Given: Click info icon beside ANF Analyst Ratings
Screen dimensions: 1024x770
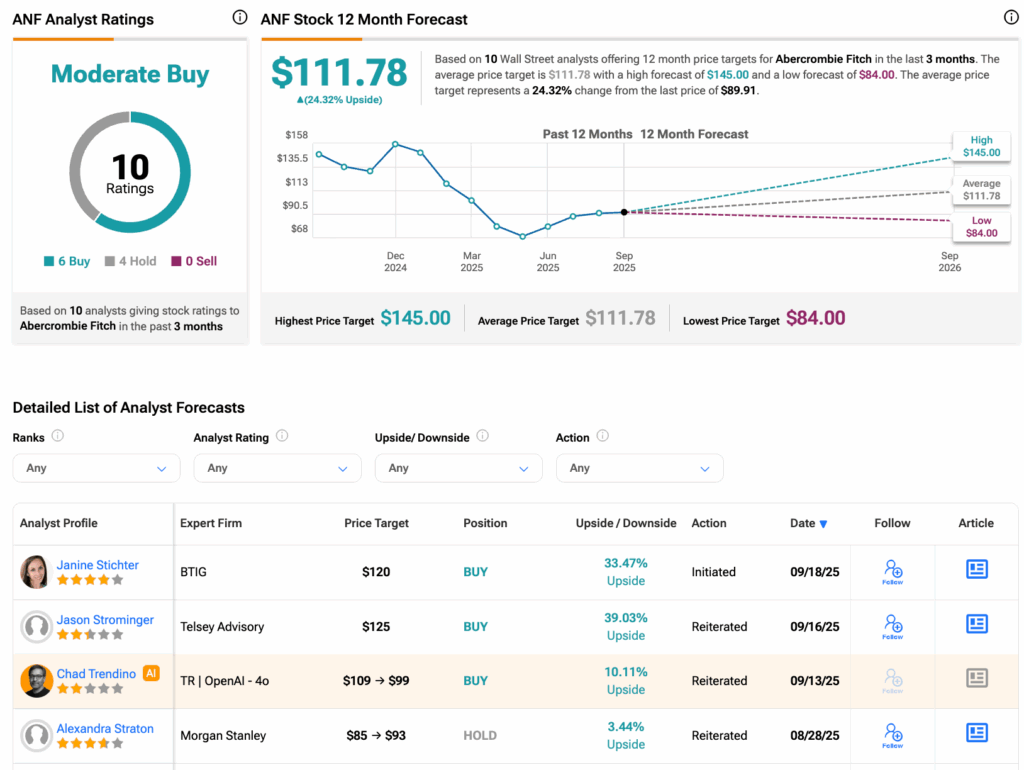Looking at the screenshot, I should tap(239, 17).
